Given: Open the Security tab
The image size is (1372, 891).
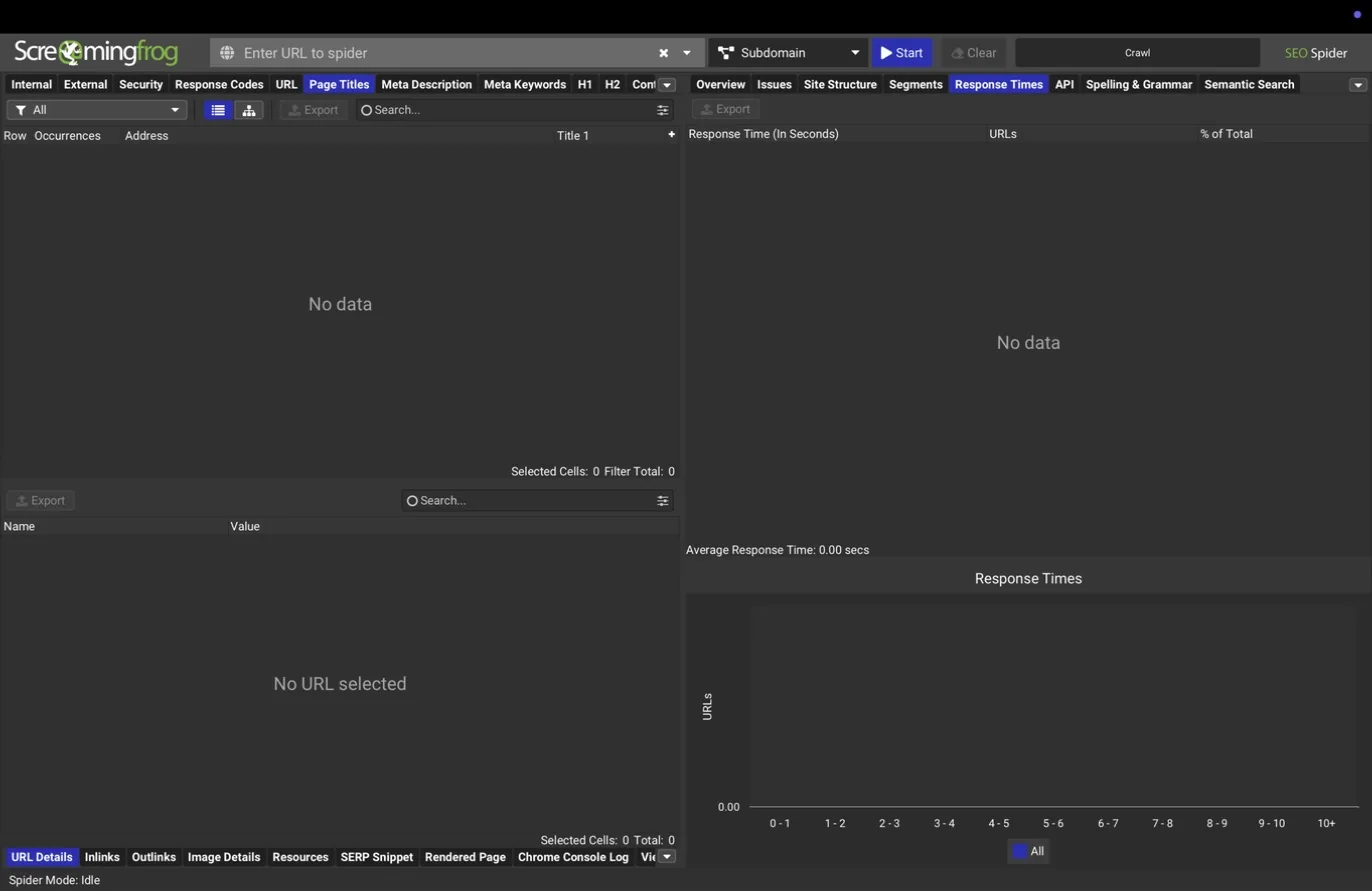Looking at the screenshot, I should [x=141, y=85].
